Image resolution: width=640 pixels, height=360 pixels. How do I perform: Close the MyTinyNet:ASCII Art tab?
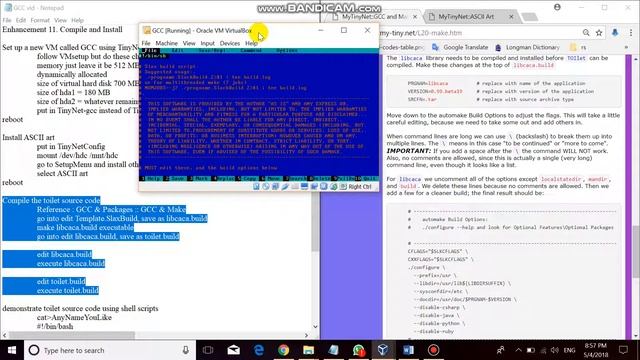511,17
